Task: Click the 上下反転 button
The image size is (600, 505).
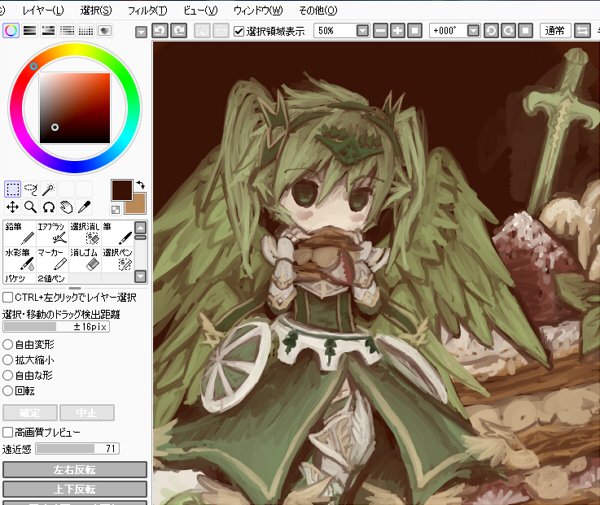Action: click(x=75, y=489)
